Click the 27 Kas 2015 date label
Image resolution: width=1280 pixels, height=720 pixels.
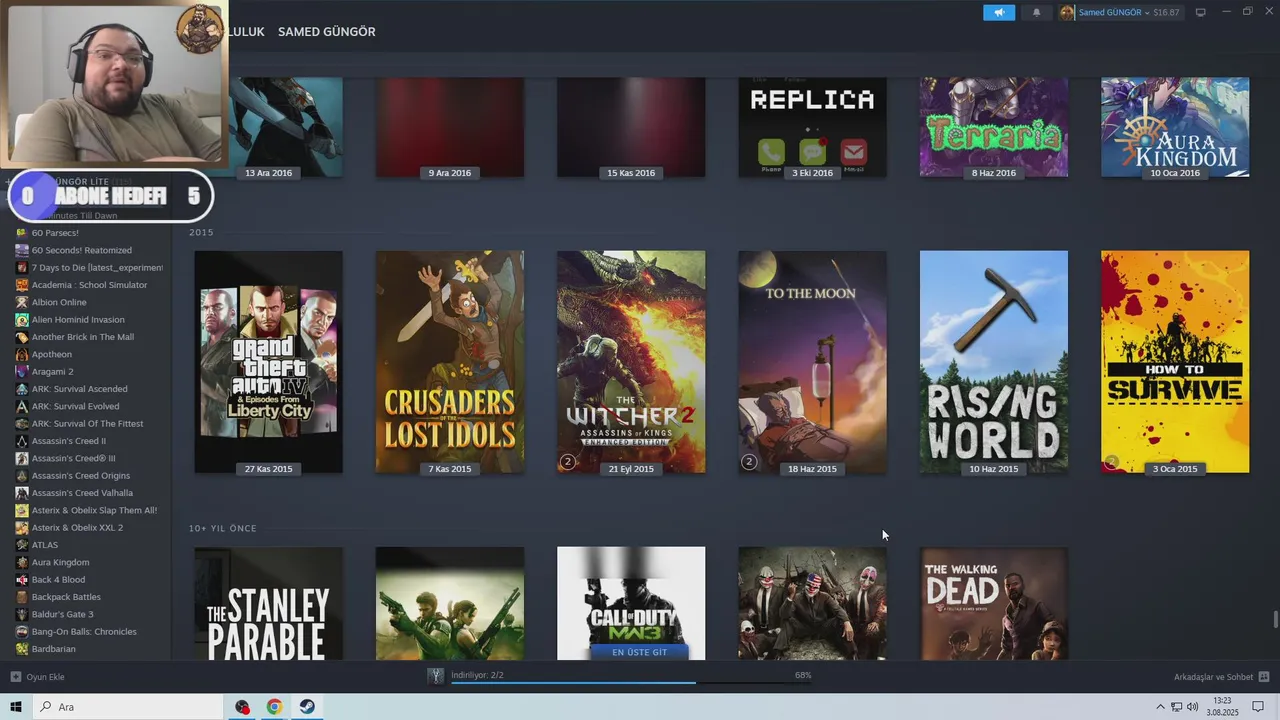pyautogui.click(x=268, y=469)
